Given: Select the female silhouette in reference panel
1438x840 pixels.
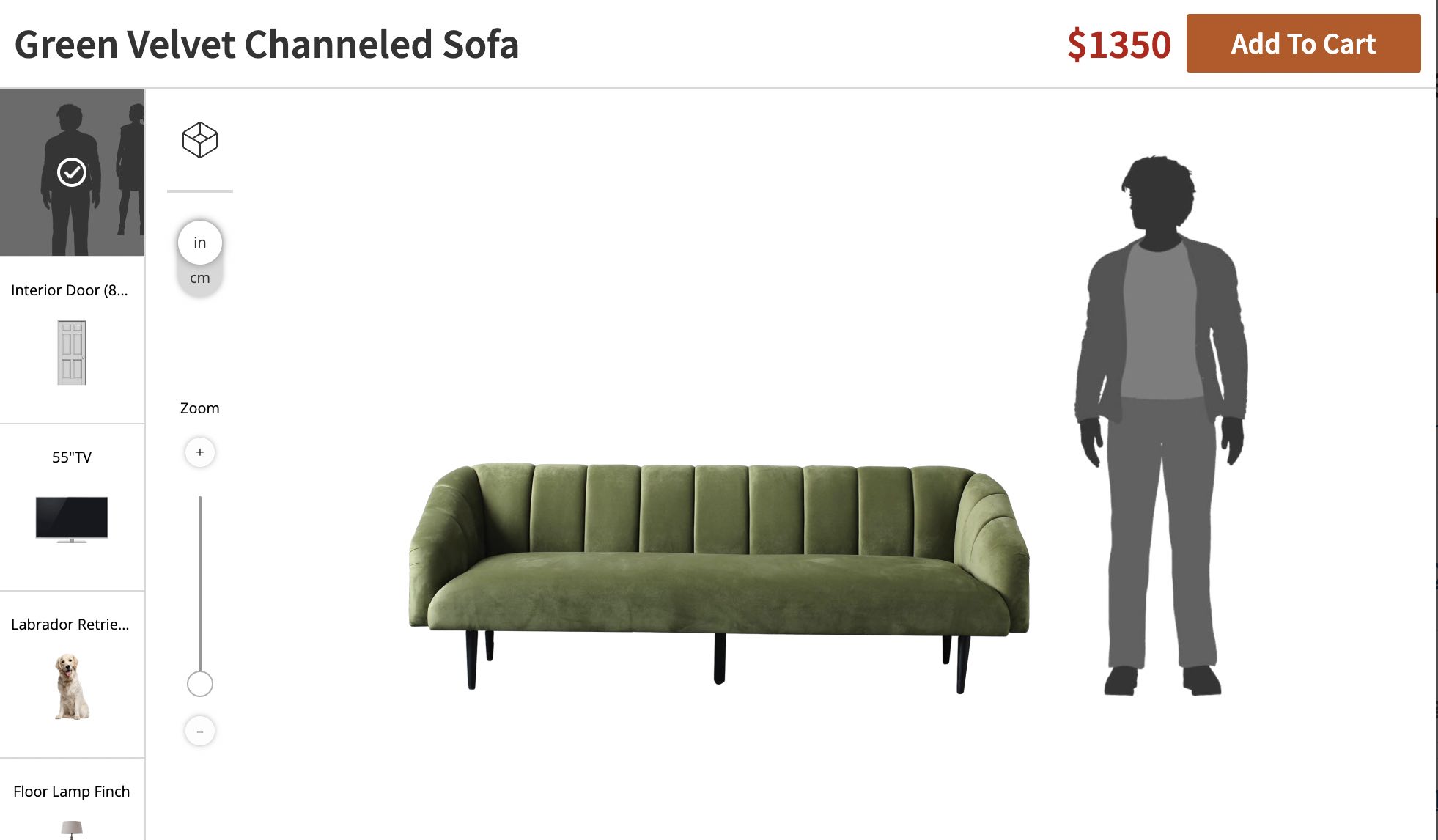Looking at the screenshot, I should pos(132,170).
